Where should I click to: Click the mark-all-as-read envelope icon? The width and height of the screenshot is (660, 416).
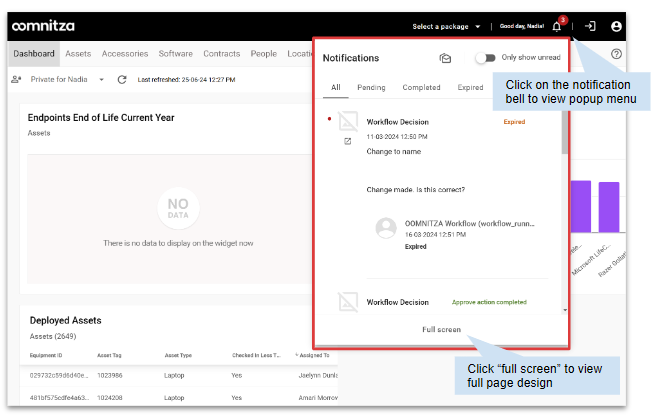point(445,58)
